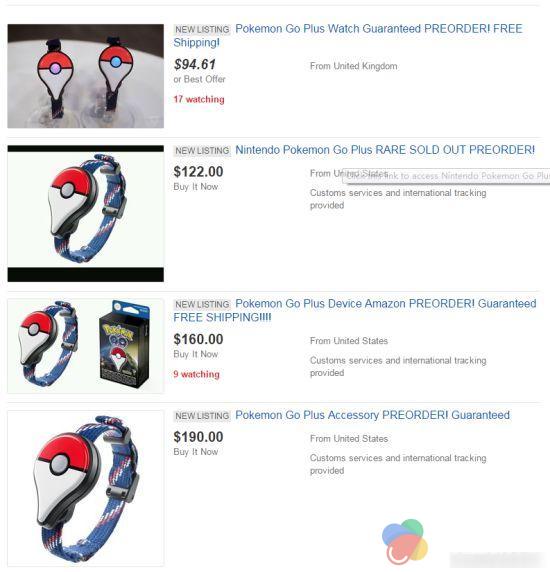Click the black-bordered wristband thumbnail for $122.00 listing
550x572 pixels.
pyautogui.click(x=86, y=213)
